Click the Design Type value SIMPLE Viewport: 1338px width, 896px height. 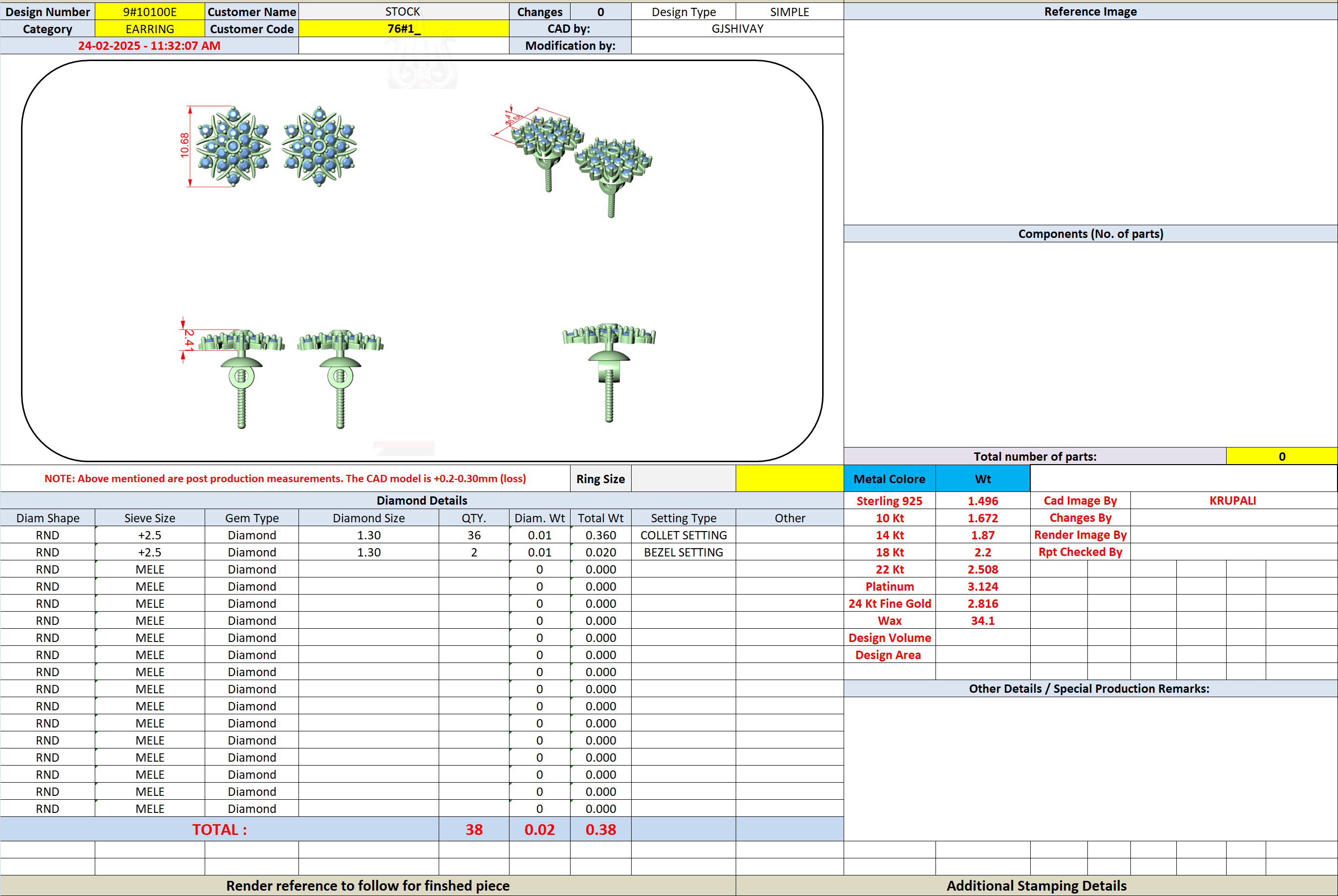(789, 11)
